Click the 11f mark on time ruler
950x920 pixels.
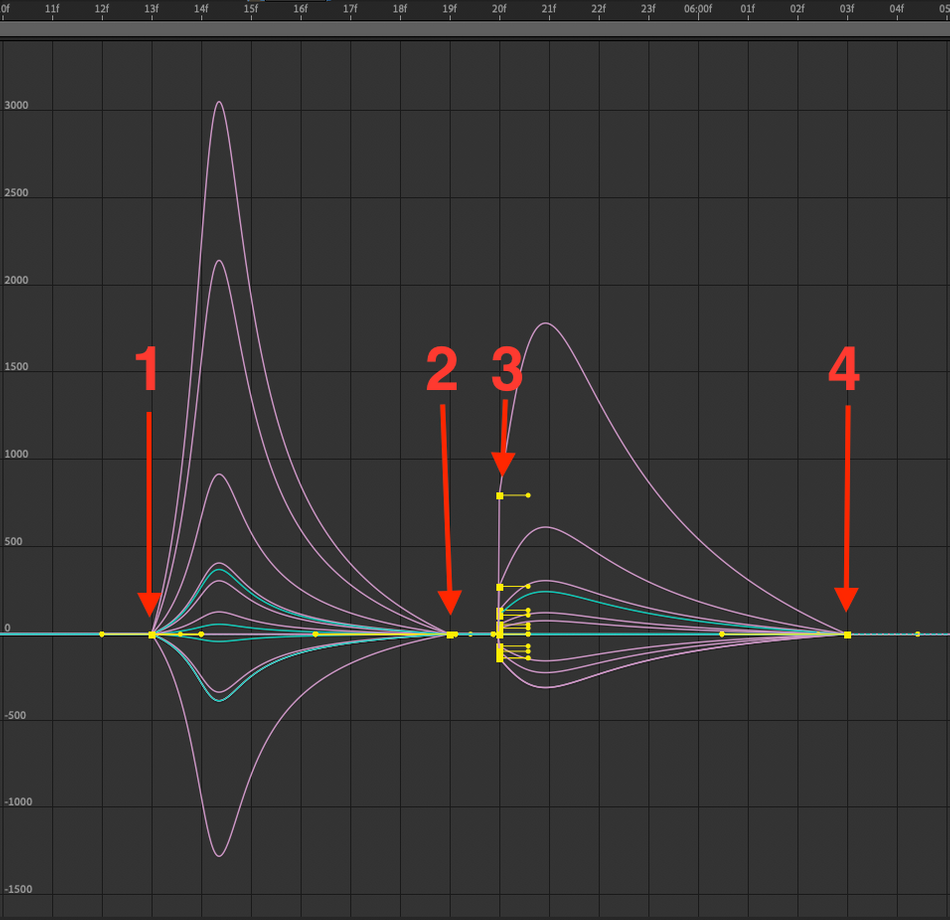[52, 9]
